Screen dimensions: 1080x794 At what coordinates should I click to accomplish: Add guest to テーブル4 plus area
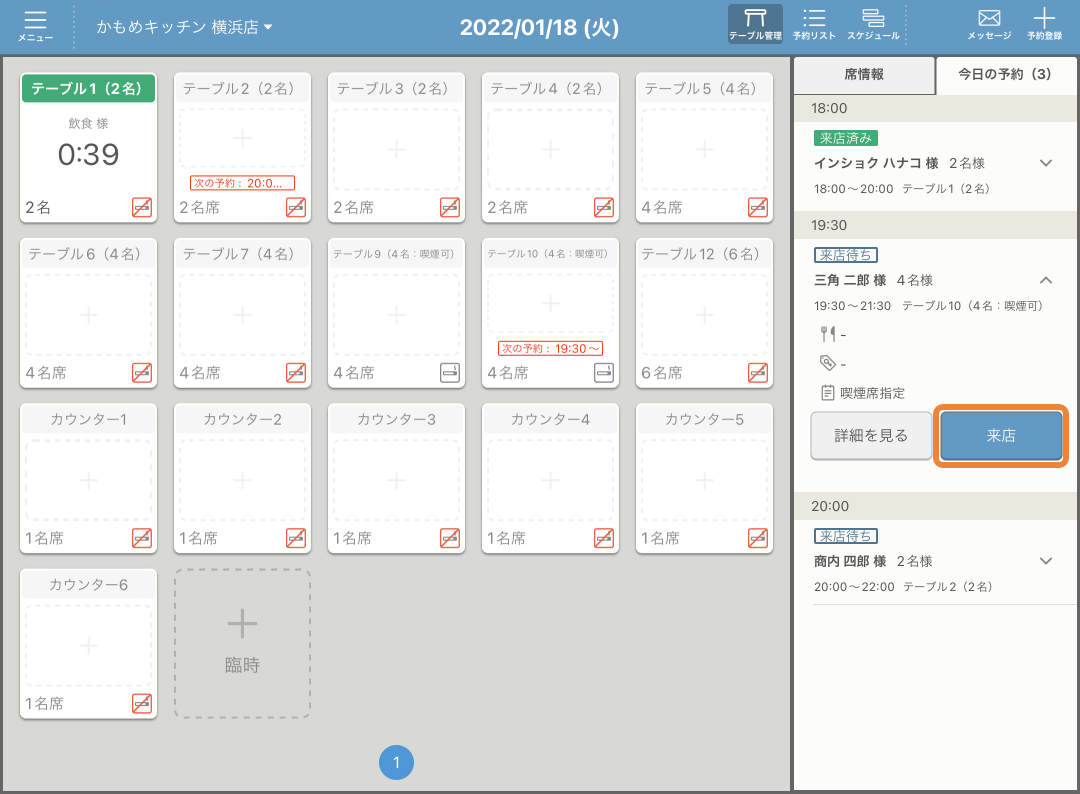pyautogui.click(x=550, y=149)
